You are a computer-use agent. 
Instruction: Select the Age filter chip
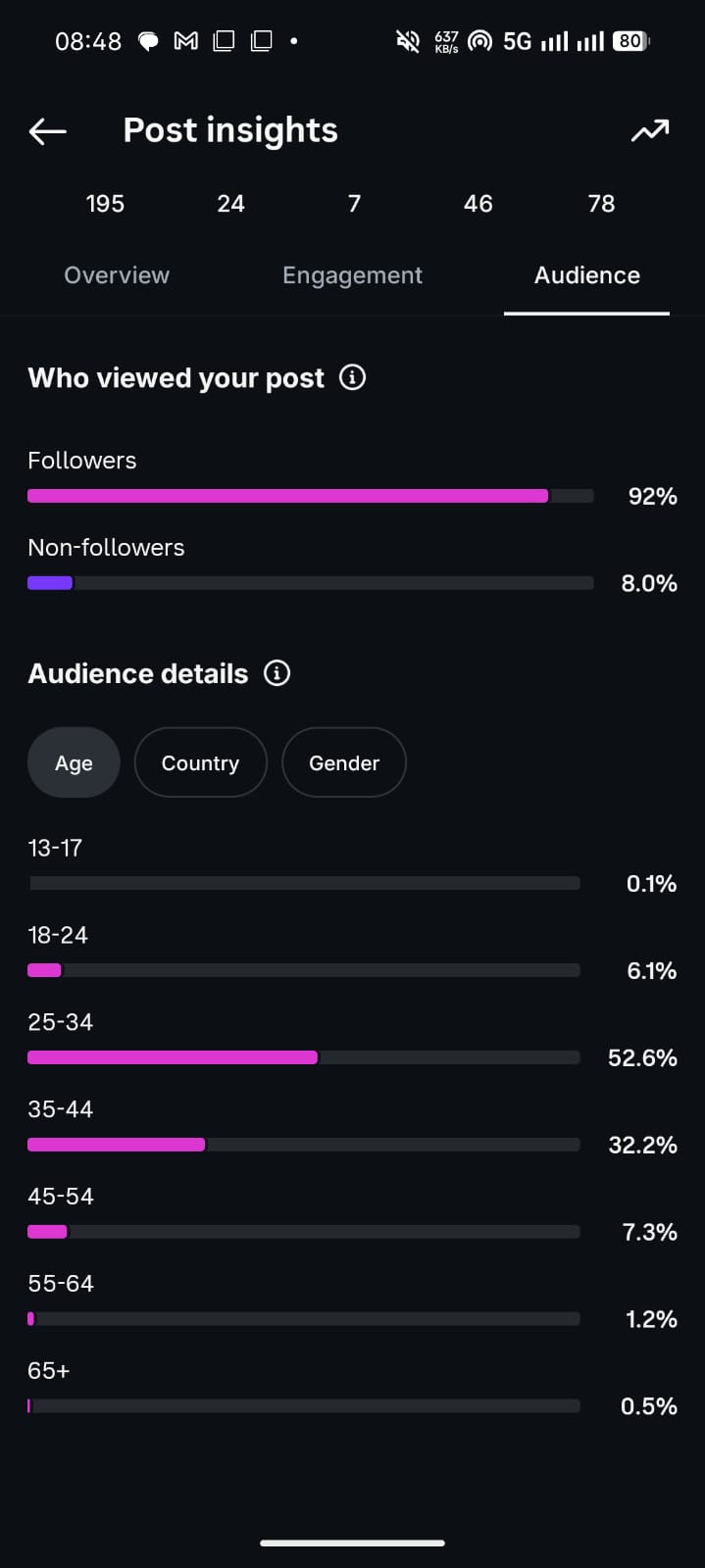(x=74, y=762)
